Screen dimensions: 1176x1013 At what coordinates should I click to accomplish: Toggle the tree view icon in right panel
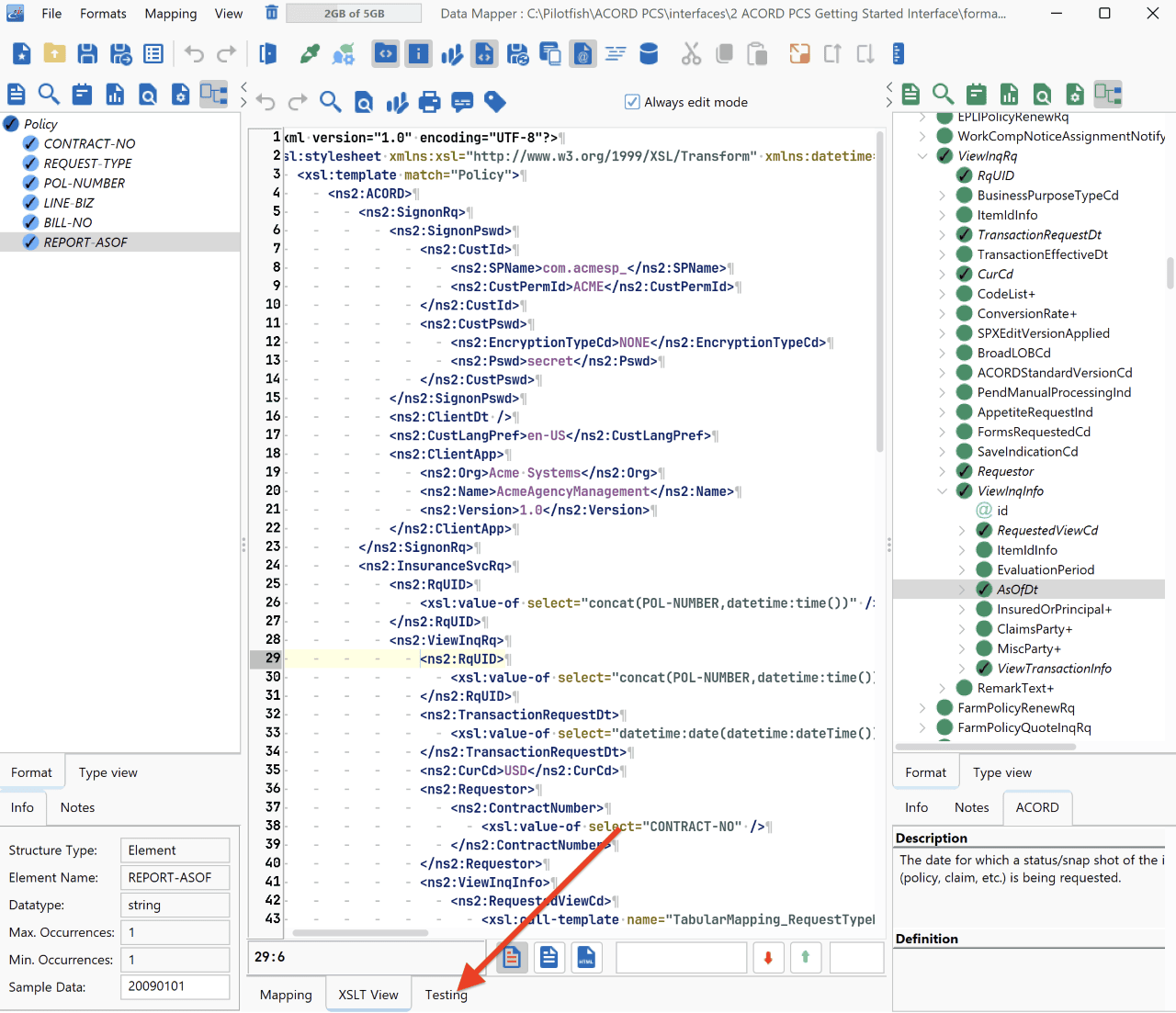pyautogui.click(x=1108, y=94)
